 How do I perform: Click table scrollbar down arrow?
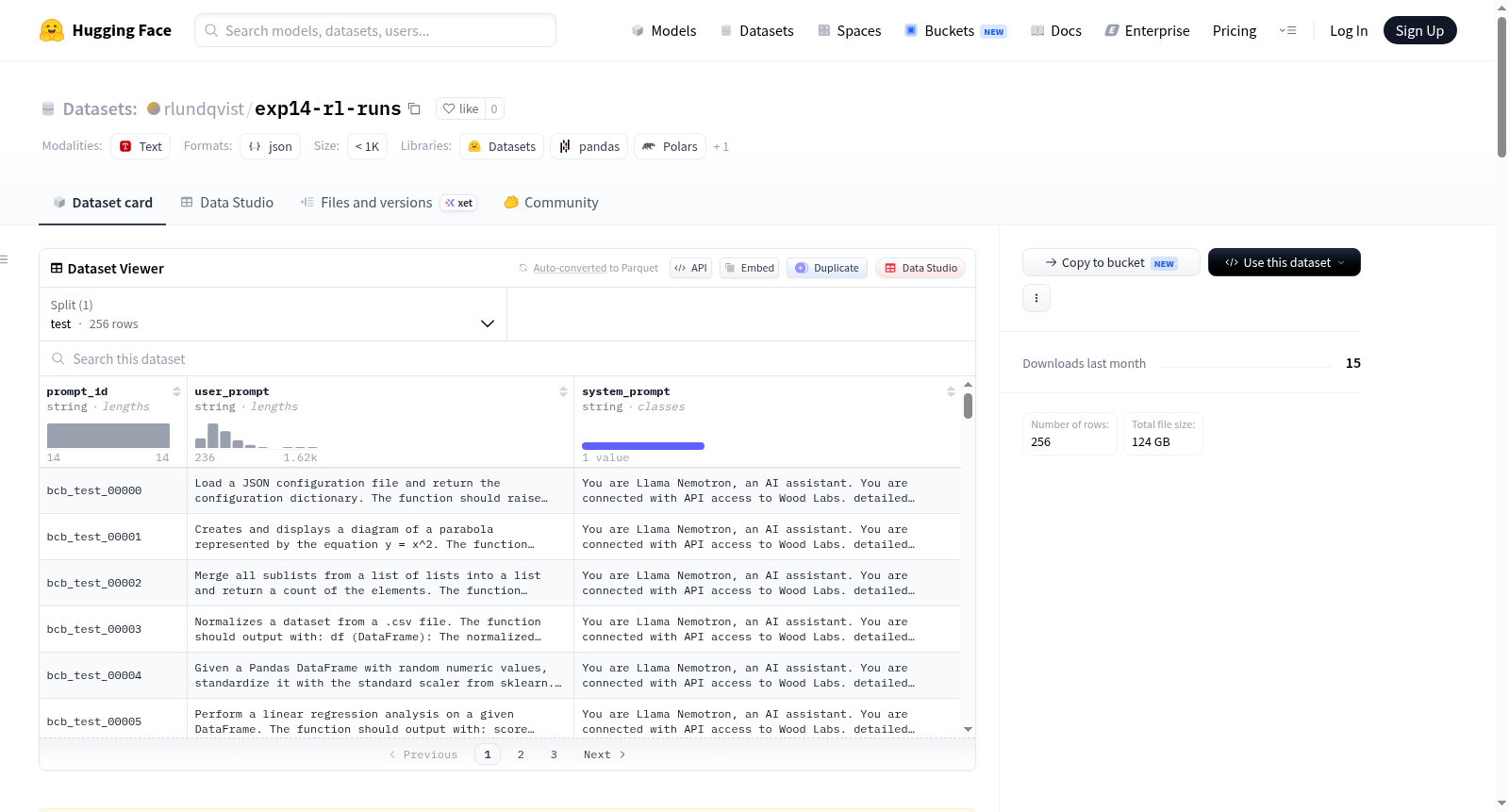tap(968, 729)
